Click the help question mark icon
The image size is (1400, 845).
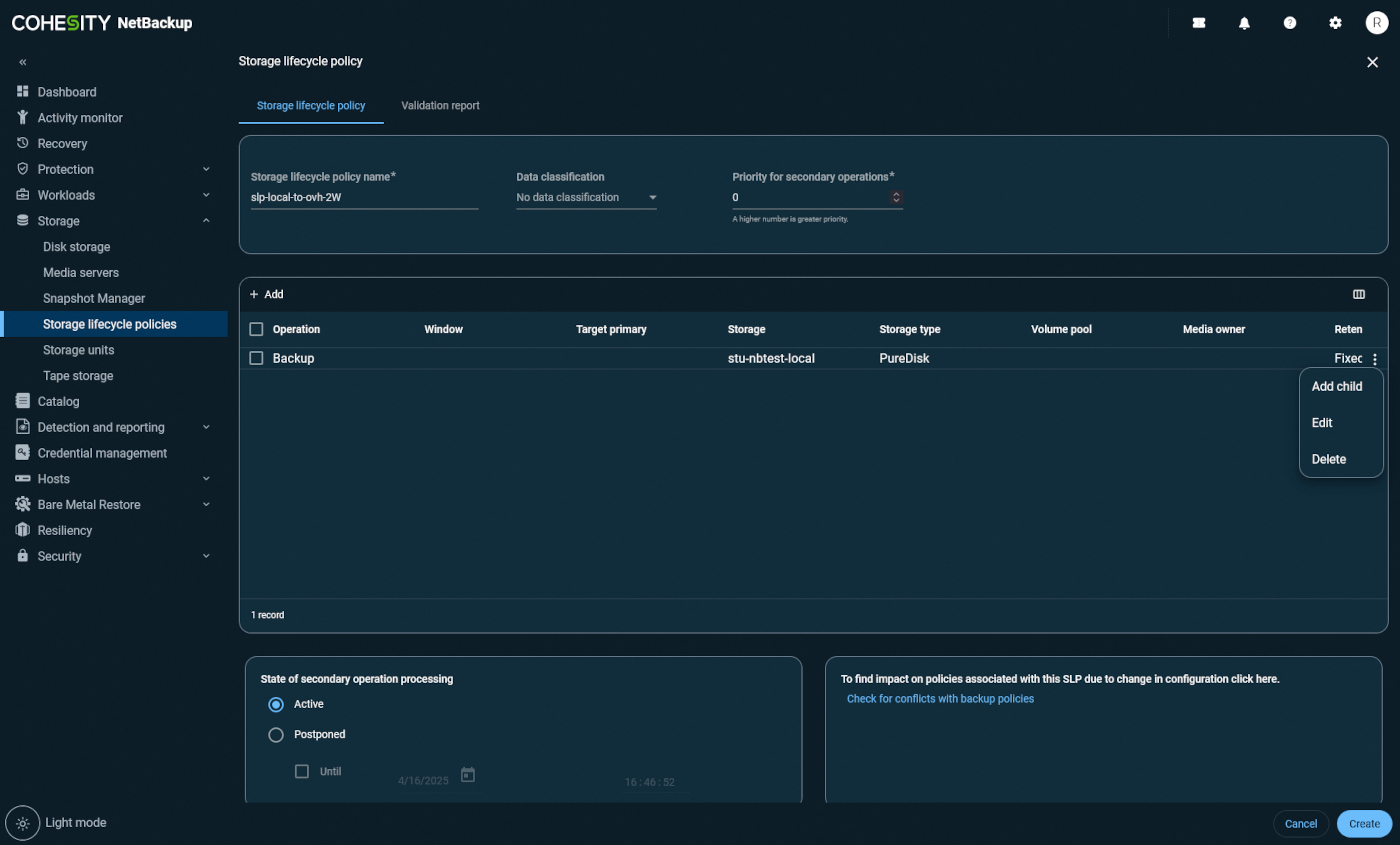(1290, 23)
